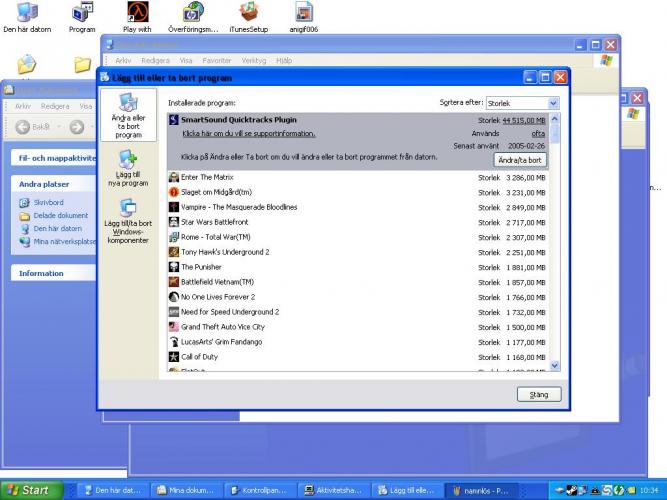Image resolution: width=667 pixels, height=500 pixels.
Task: Select Grand Theft Auto Vice City entry
Action: [222, 327]
